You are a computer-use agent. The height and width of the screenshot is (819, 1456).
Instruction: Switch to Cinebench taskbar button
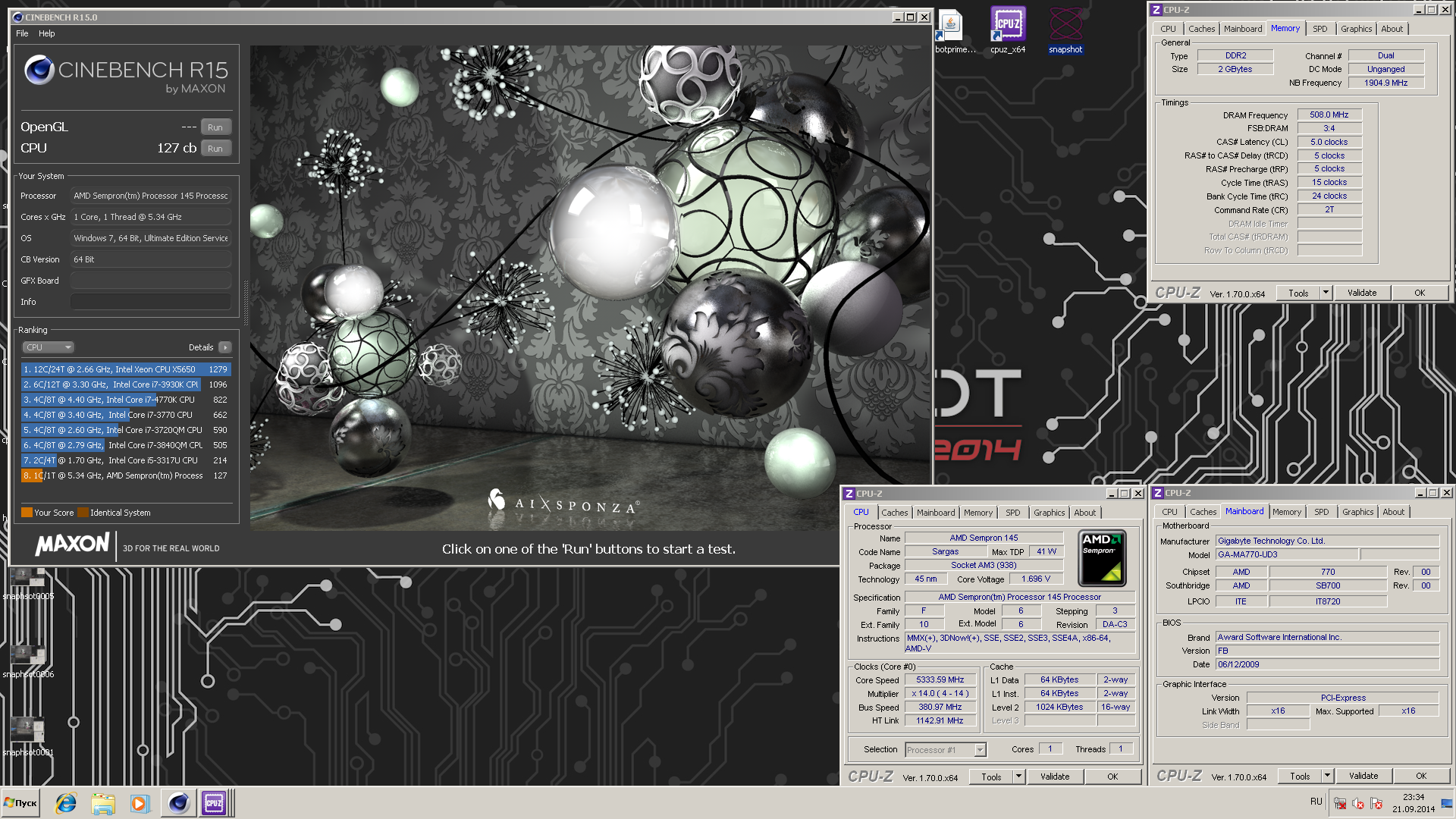(178, 803)
